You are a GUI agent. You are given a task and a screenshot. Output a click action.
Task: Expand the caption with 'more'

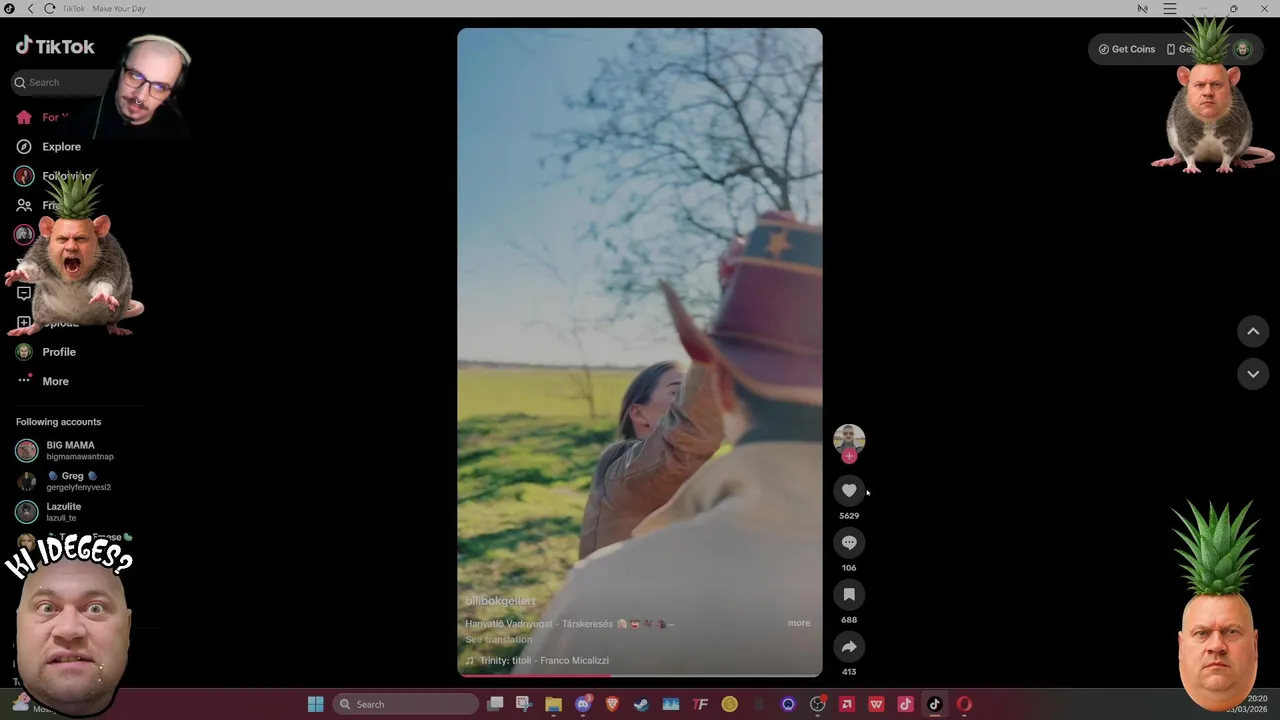tap(799, 623)
